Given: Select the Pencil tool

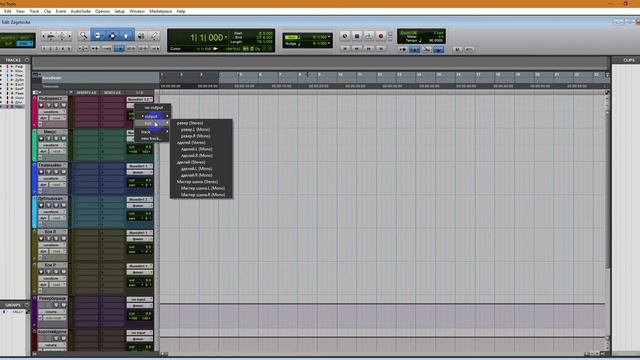Looking at the screenshot, I should [x=154, y=36].
